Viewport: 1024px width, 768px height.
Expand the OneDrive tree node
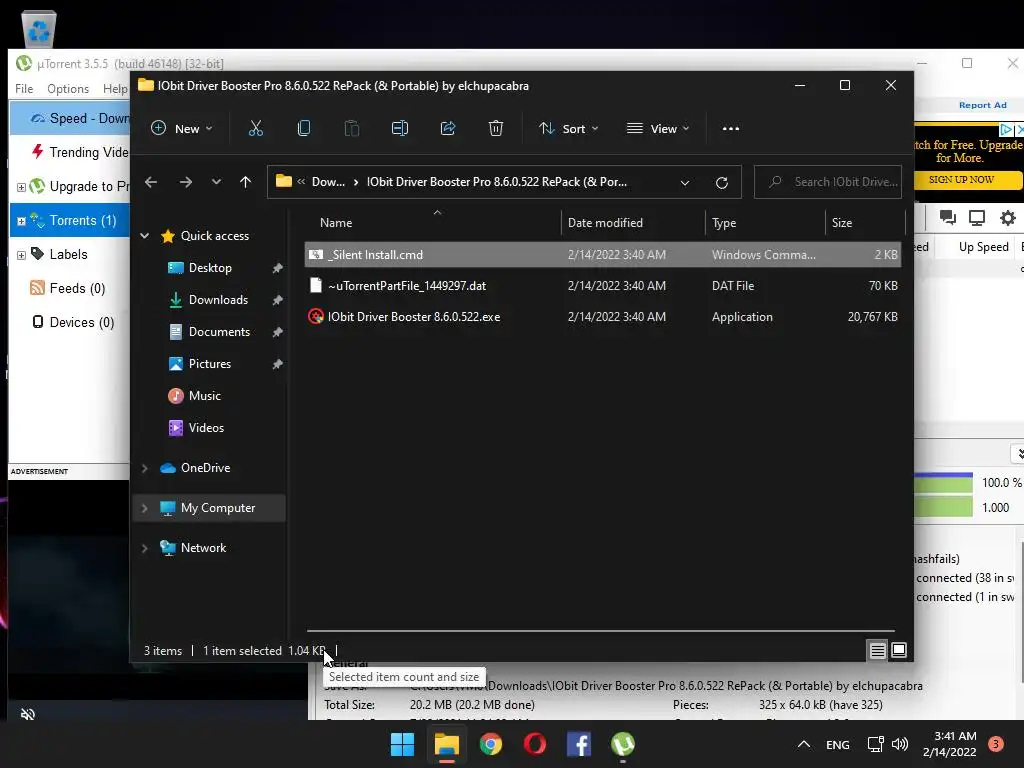pos(145,468)
